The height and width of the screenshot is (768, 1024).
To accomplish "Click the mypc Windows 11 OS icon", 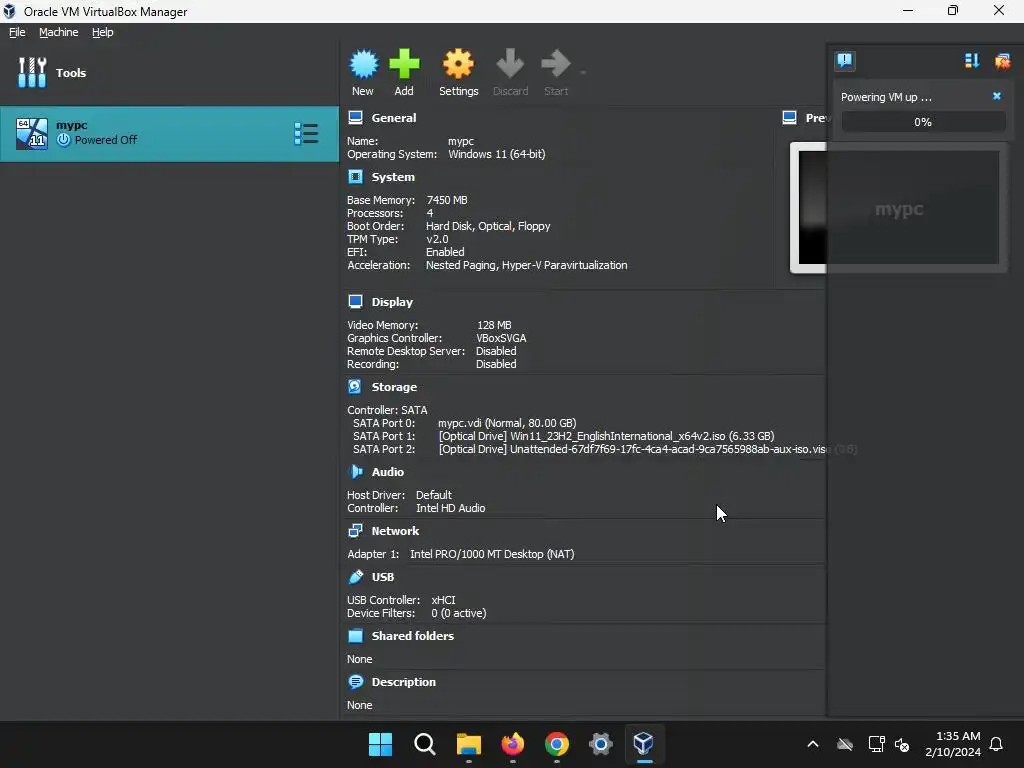I will pyautogui.click(x=31, y=133).
